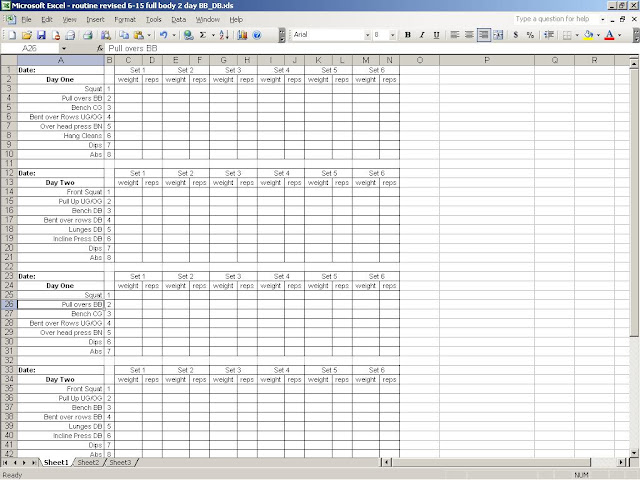Click the vertical scrollbar down arrow
This screenshot has width=640, height=480.
tap(633, 453)
